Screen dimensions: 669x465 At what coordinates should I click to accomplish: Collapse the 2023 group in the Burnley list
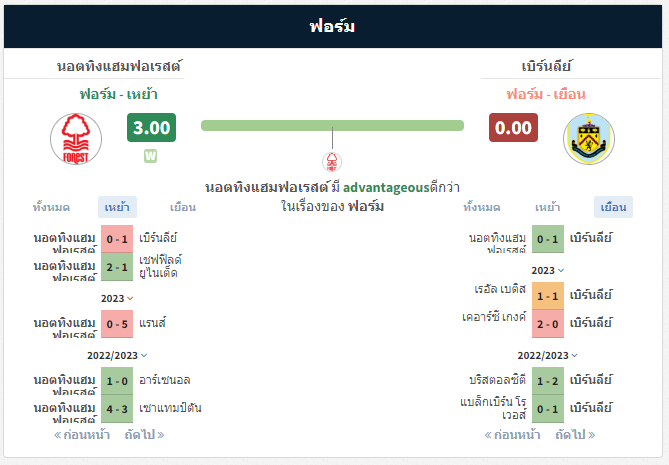click(548, 270)
